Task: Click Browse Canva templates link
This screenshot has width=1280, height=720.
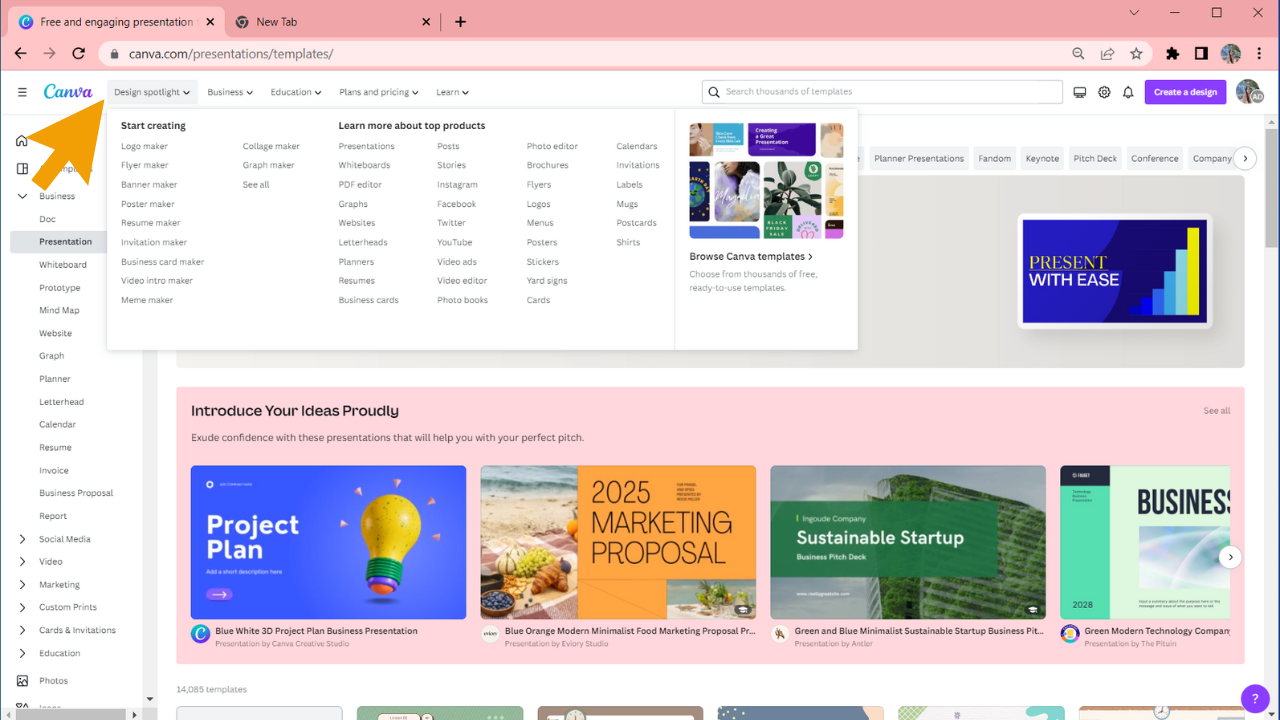Action: point(751,257)
